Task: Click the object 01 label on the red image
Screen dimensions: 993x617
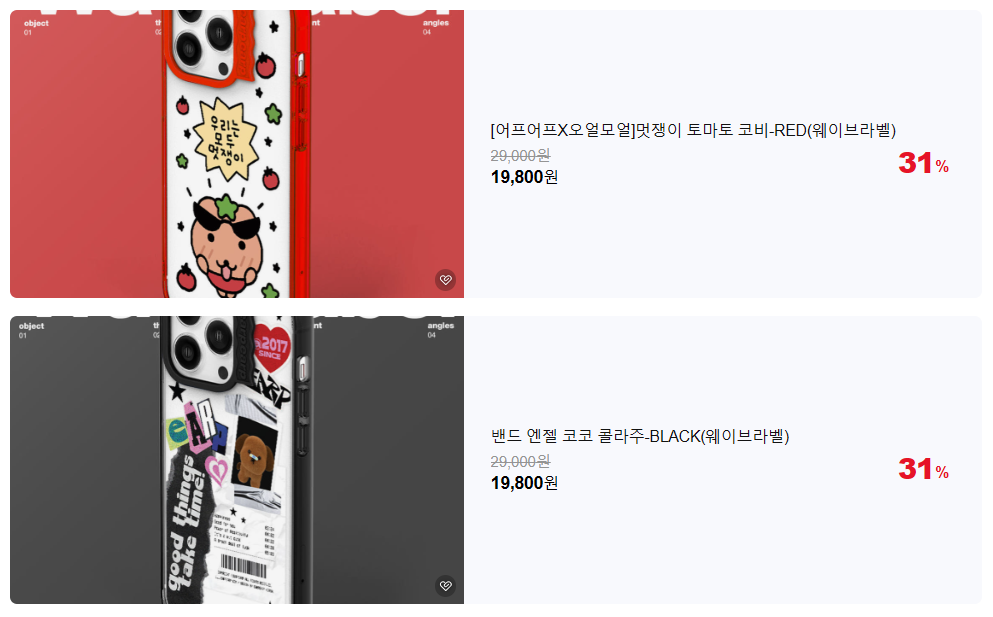Action: 36,27
